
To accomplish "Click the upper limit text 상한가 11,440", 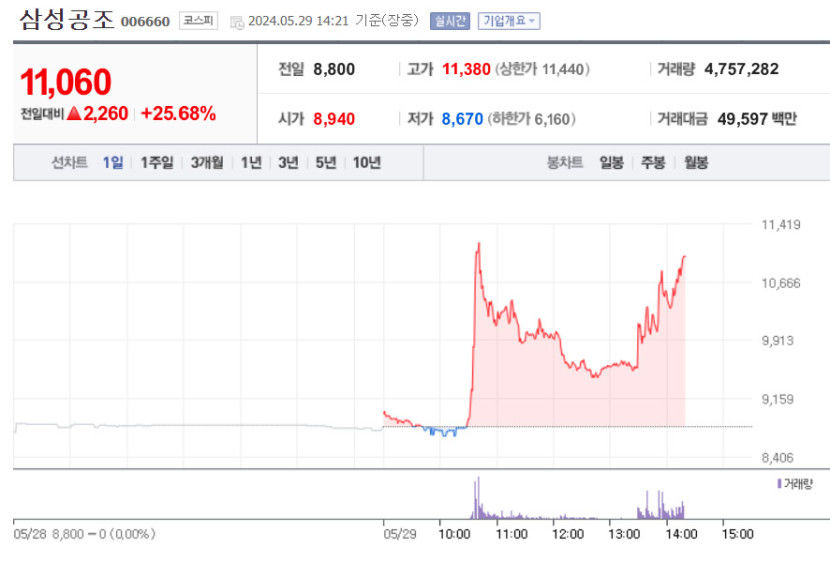I will coord(543,69).
